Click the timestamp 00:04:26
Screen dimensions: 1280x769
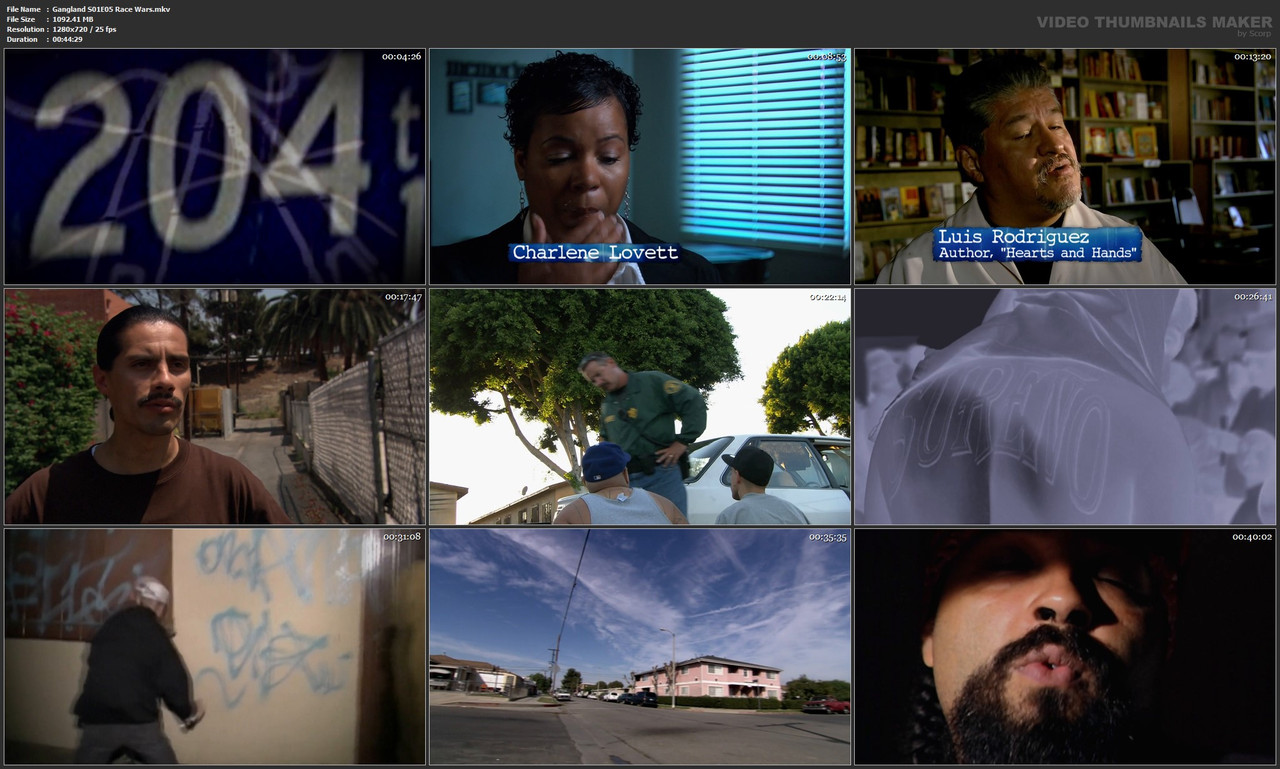click(x=401, y=57)
